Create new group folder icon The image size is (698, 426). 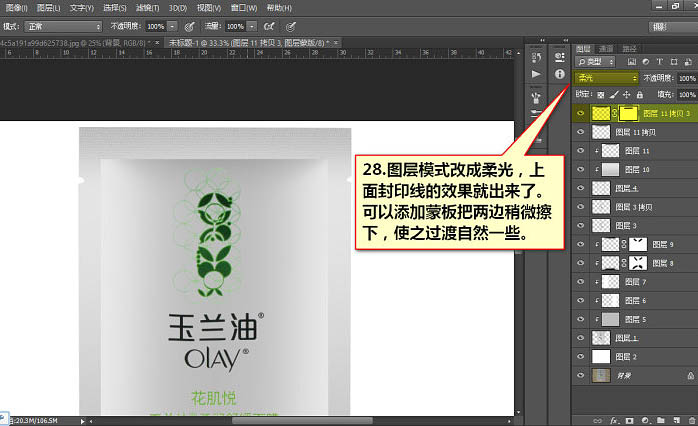(661, 420)
